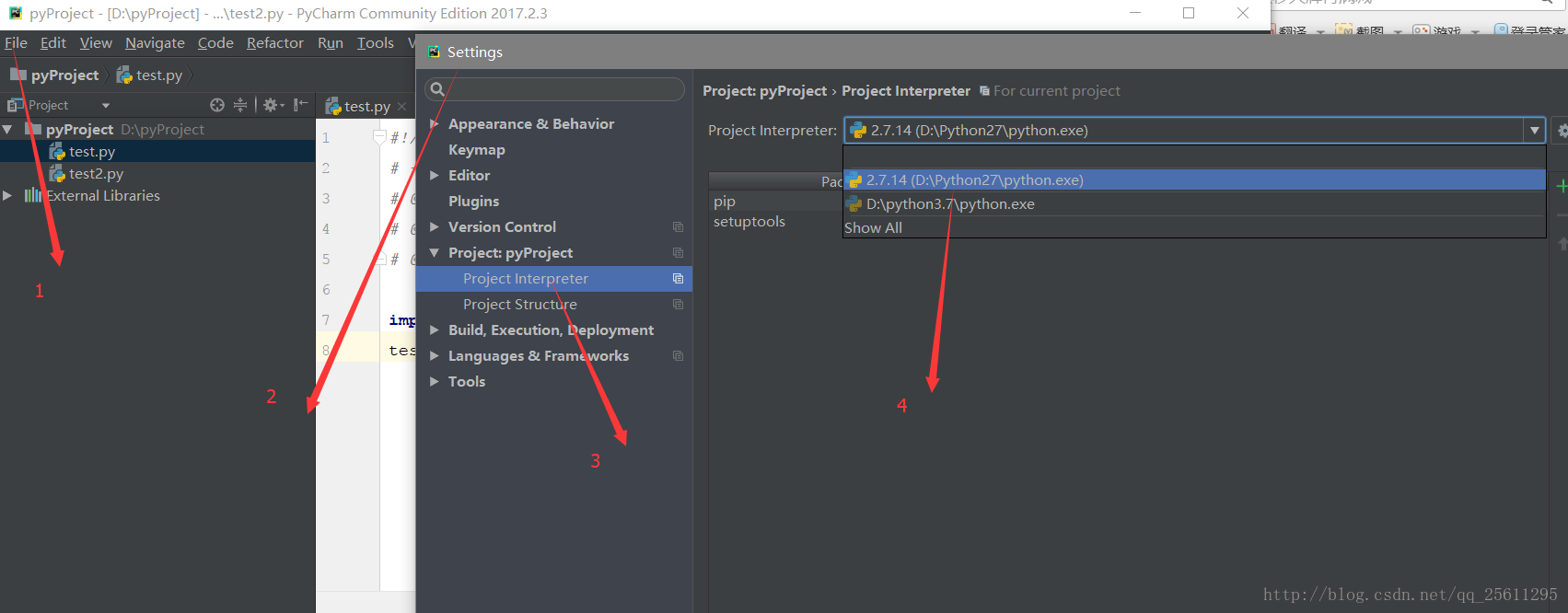Click PyCharm app icon in main title bar
The height and width of the screenshot is (613, 1568).
tap(15, 13)
